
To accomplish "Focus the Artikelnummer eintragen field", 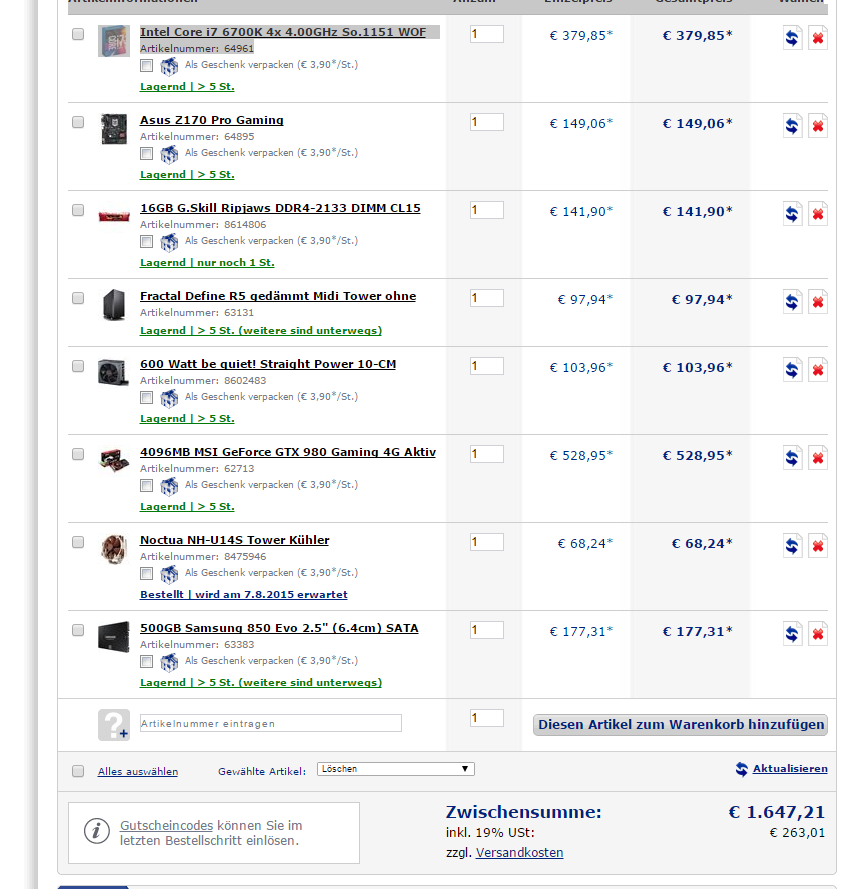I will tap(270, 723).
